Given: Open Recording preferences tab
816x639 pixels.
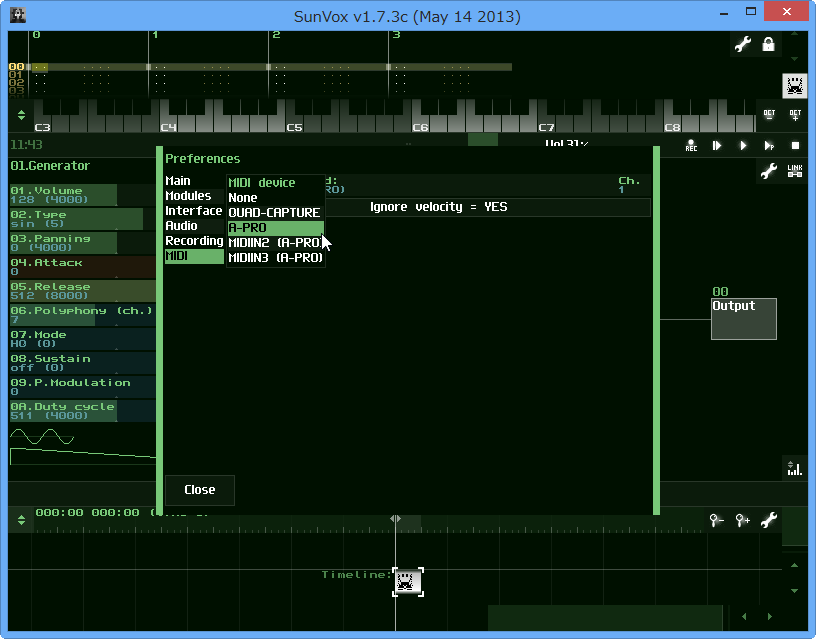Looking at the screenshot, I should [x=194, y=241].
